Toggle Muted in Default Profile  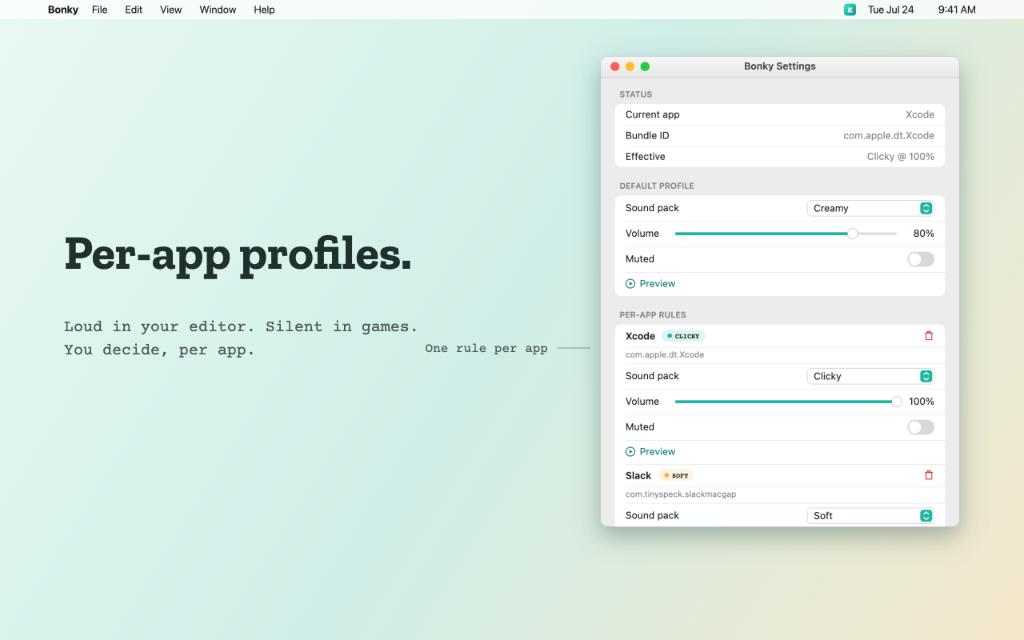click(921, 259)
